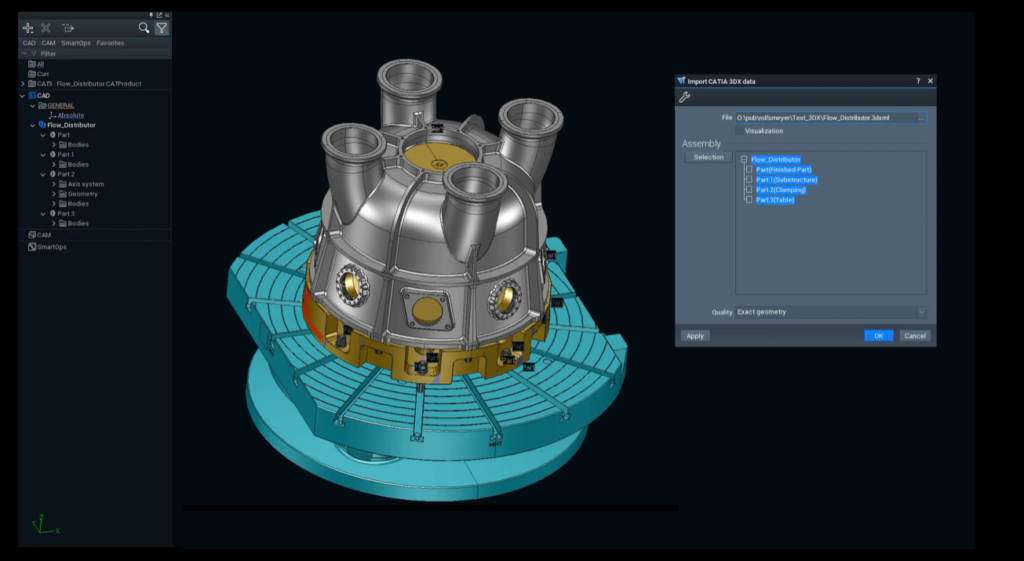The width and height of the screenshot is (1024, 561).
Task: Switch to the CAM tab
Action: (x=48, y=43)
